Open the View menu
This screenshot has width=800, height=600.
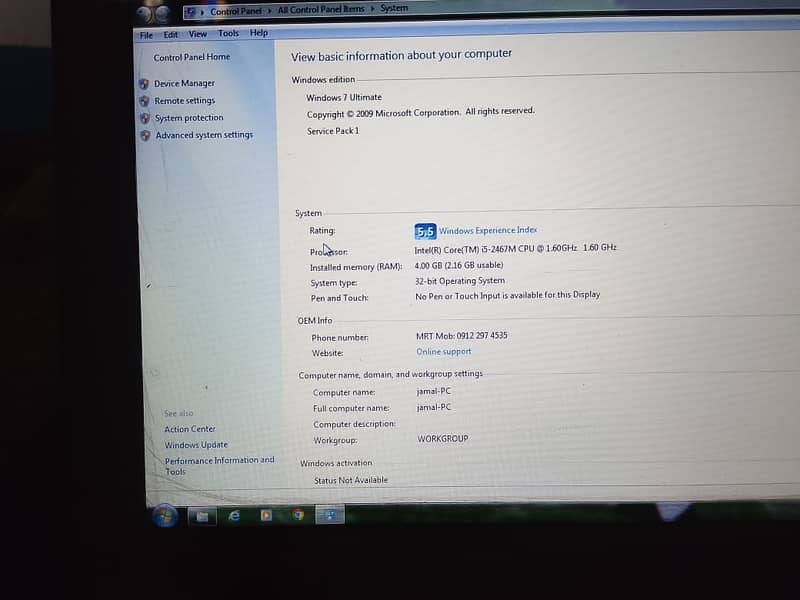(197, 34)
